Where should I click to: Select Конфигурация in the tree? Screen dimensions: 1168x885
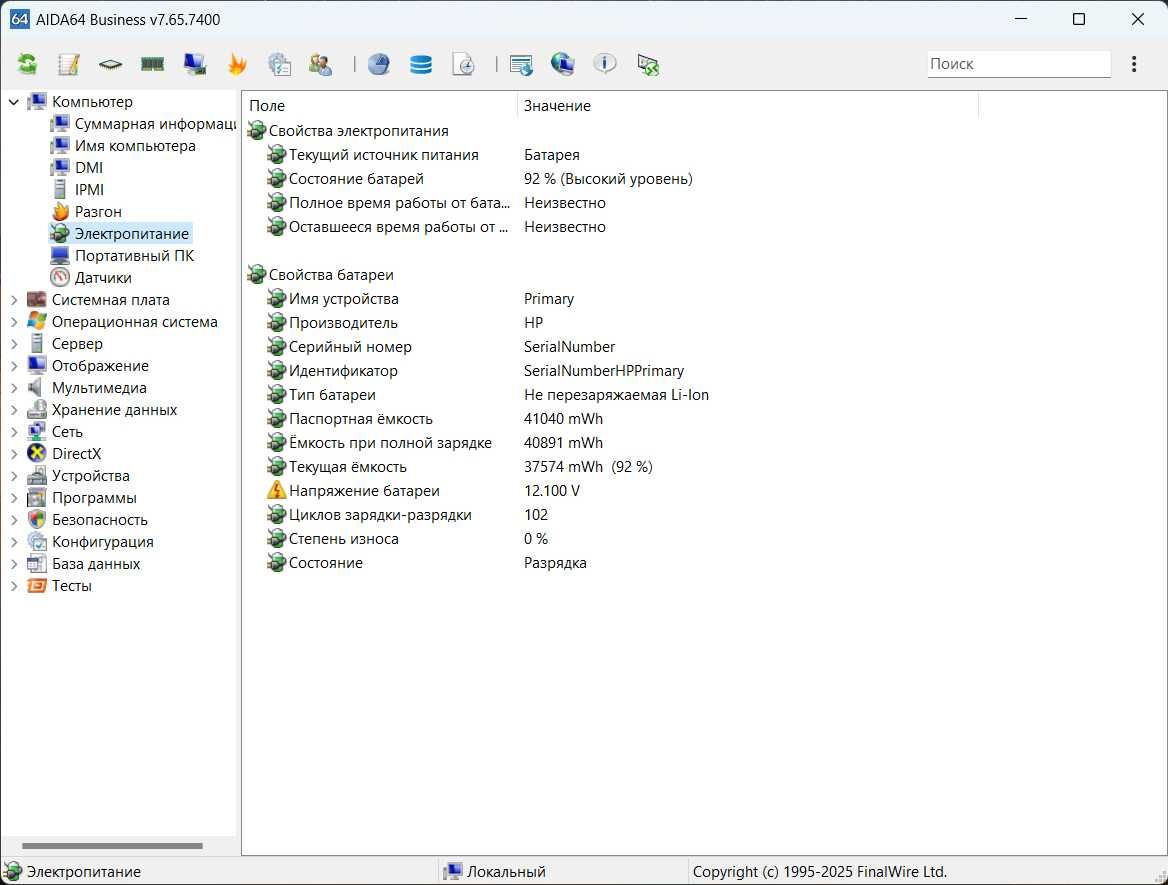click(x=102, y=542)
